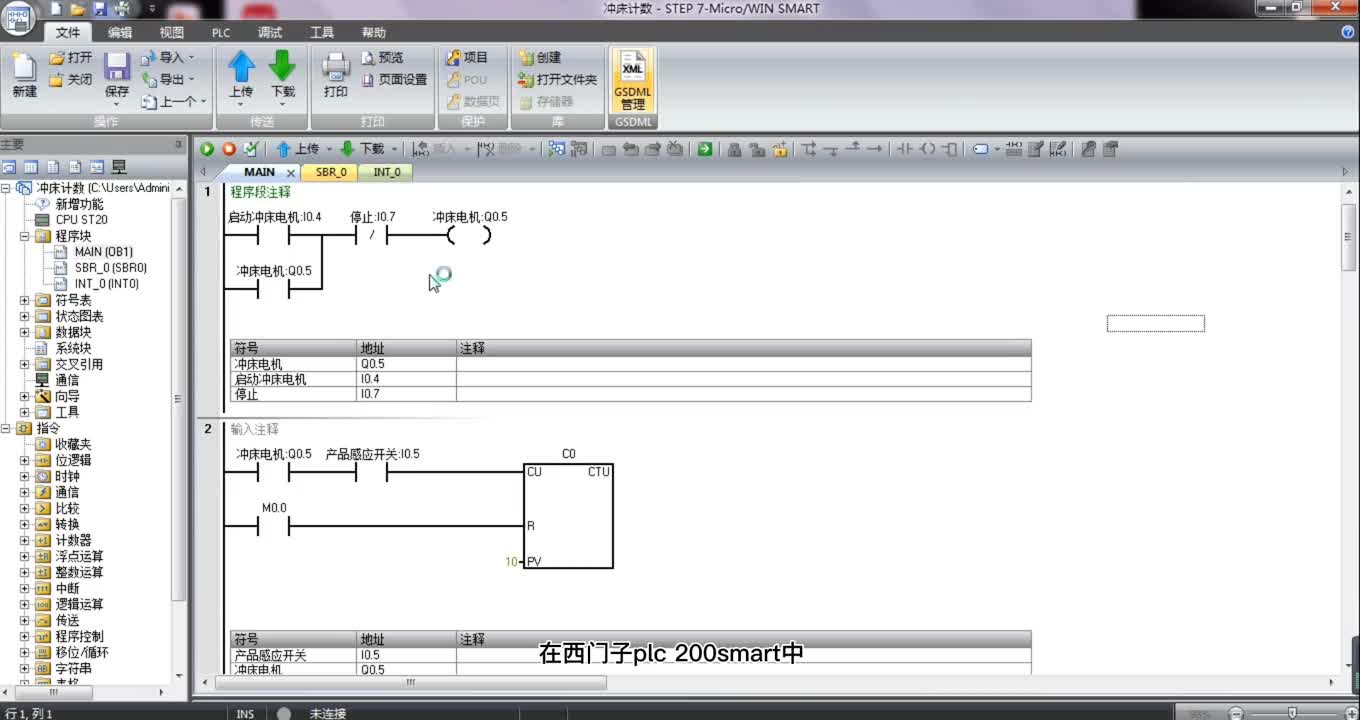
Task: Open the editor toolbar 下载 dropdown arrow
Action: pos(395,149)
